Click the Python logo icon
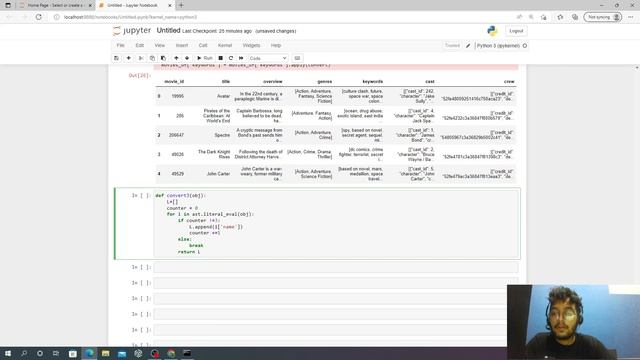 click(x=492, y=31)
